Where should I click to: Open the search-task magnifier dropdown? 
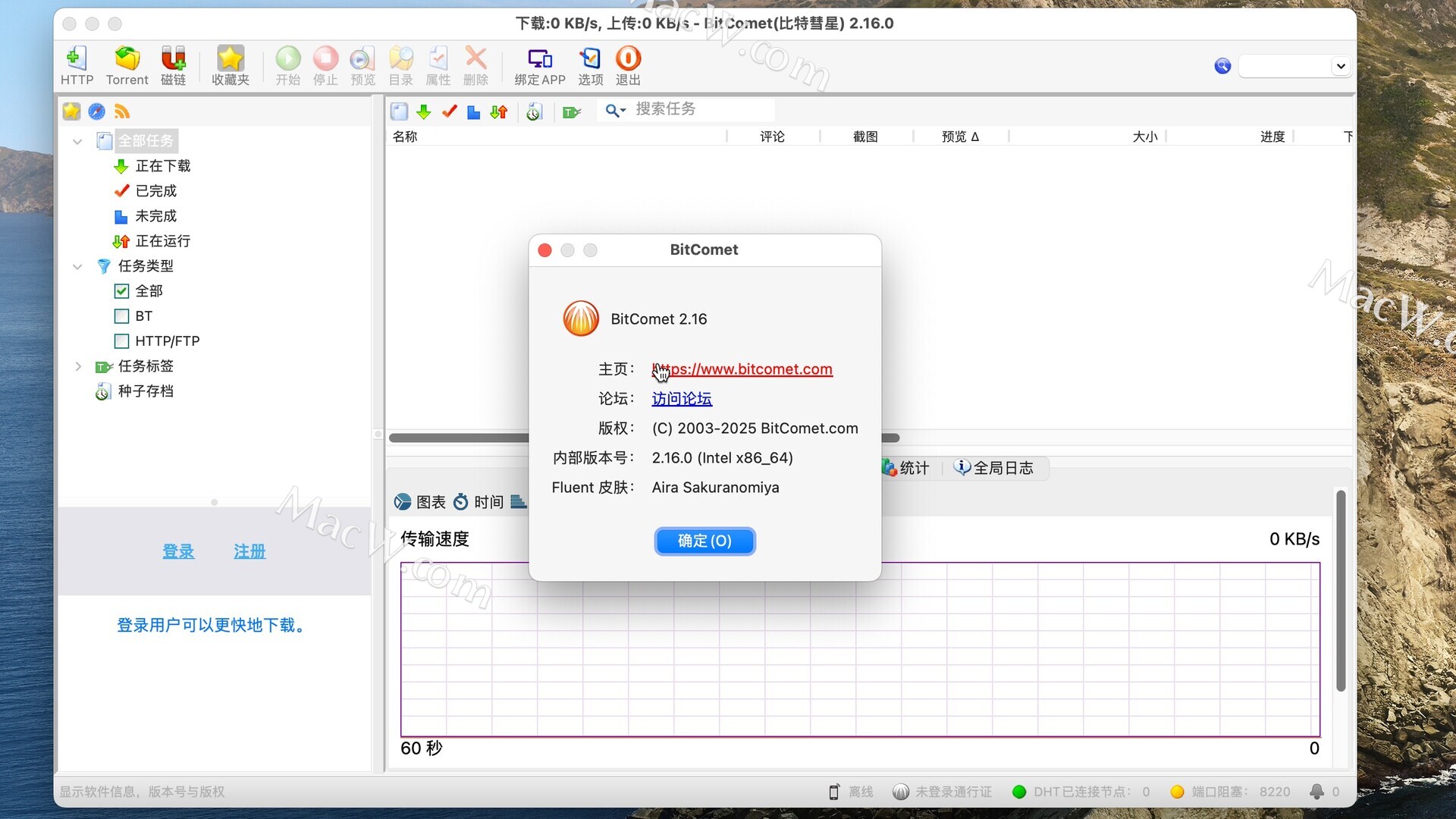[615, 111]
